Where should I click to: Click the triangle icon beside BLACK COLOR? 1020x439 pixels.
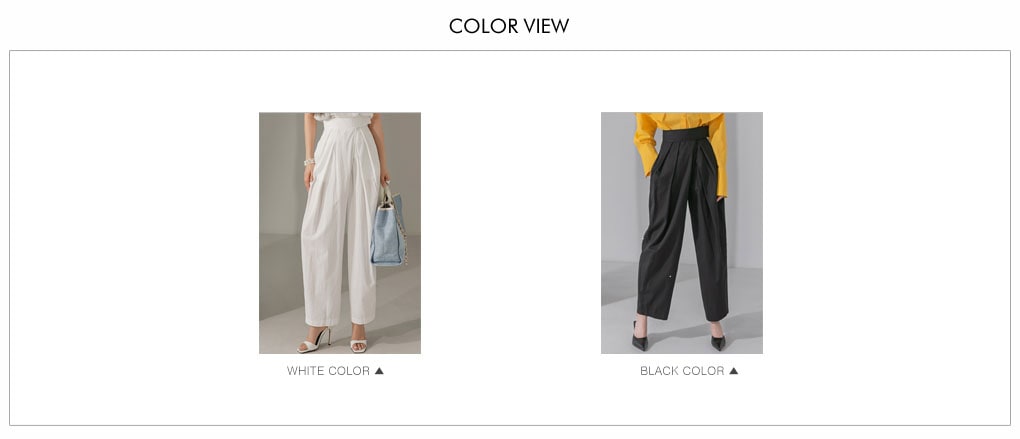[x=734, y=371]
